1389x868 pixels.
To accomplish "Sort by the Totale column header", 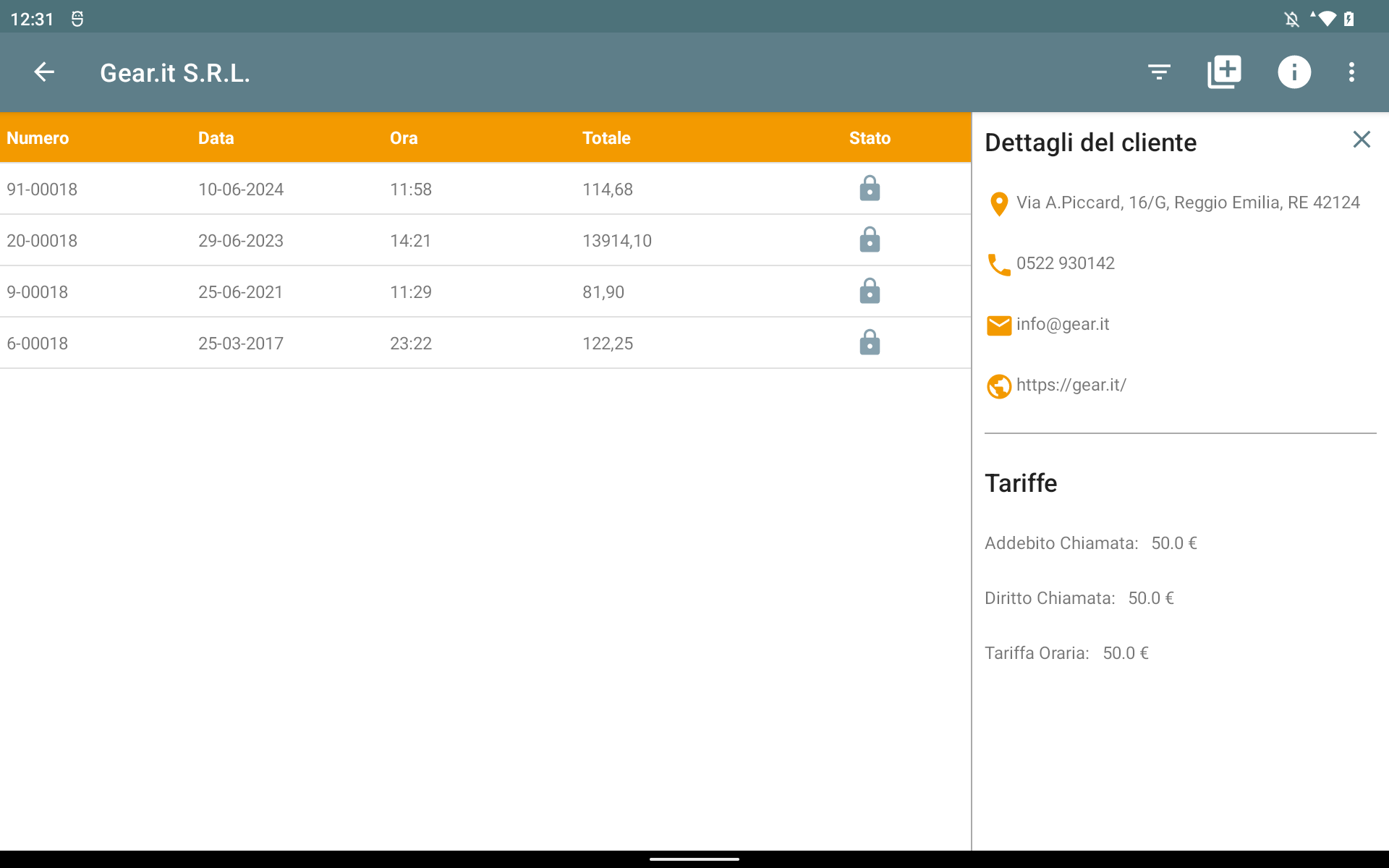I will click(x=606, y=138).
